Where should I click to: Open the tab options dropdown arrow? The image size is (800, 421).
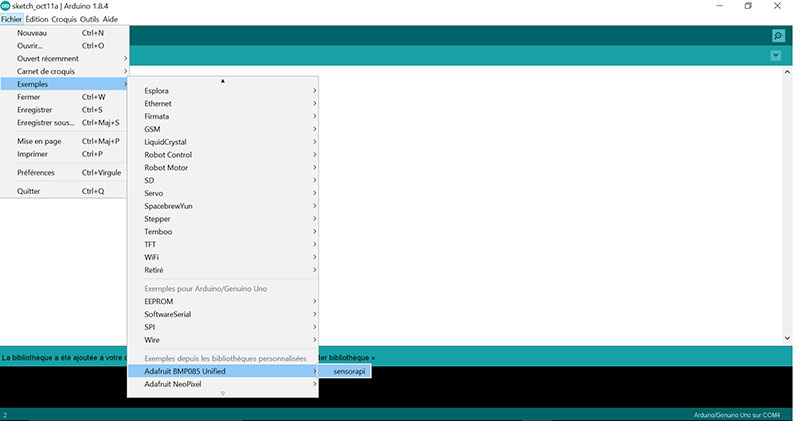click(x=776, y=56)
